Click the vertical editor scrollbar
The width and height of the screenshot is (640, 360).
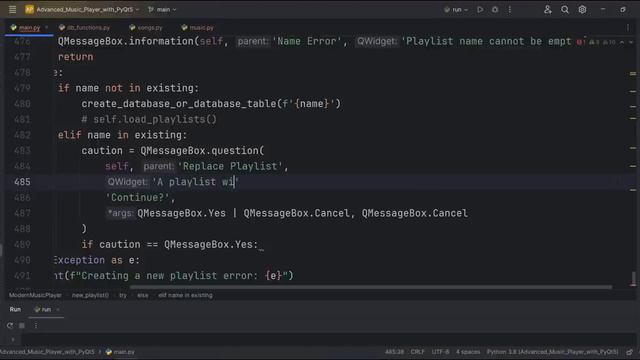[x=633, y=279]
